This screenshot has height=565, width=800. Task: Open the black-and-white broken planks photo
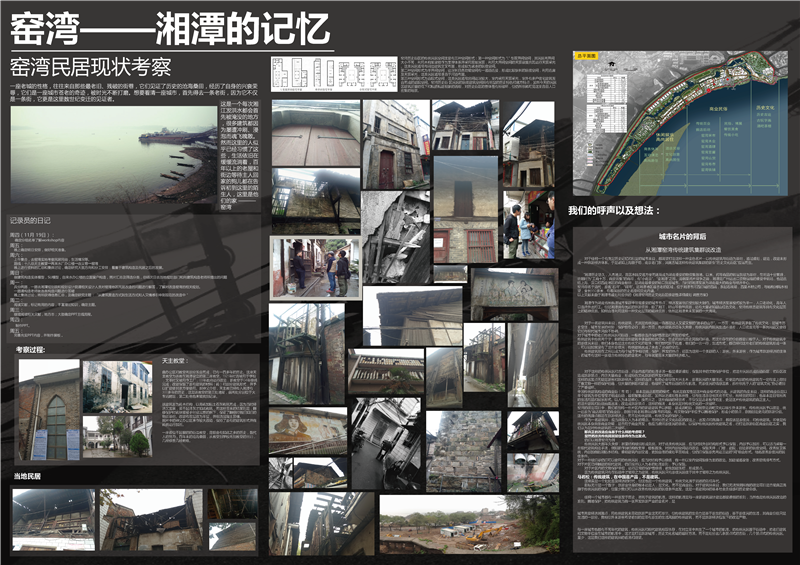click(396, 237)
